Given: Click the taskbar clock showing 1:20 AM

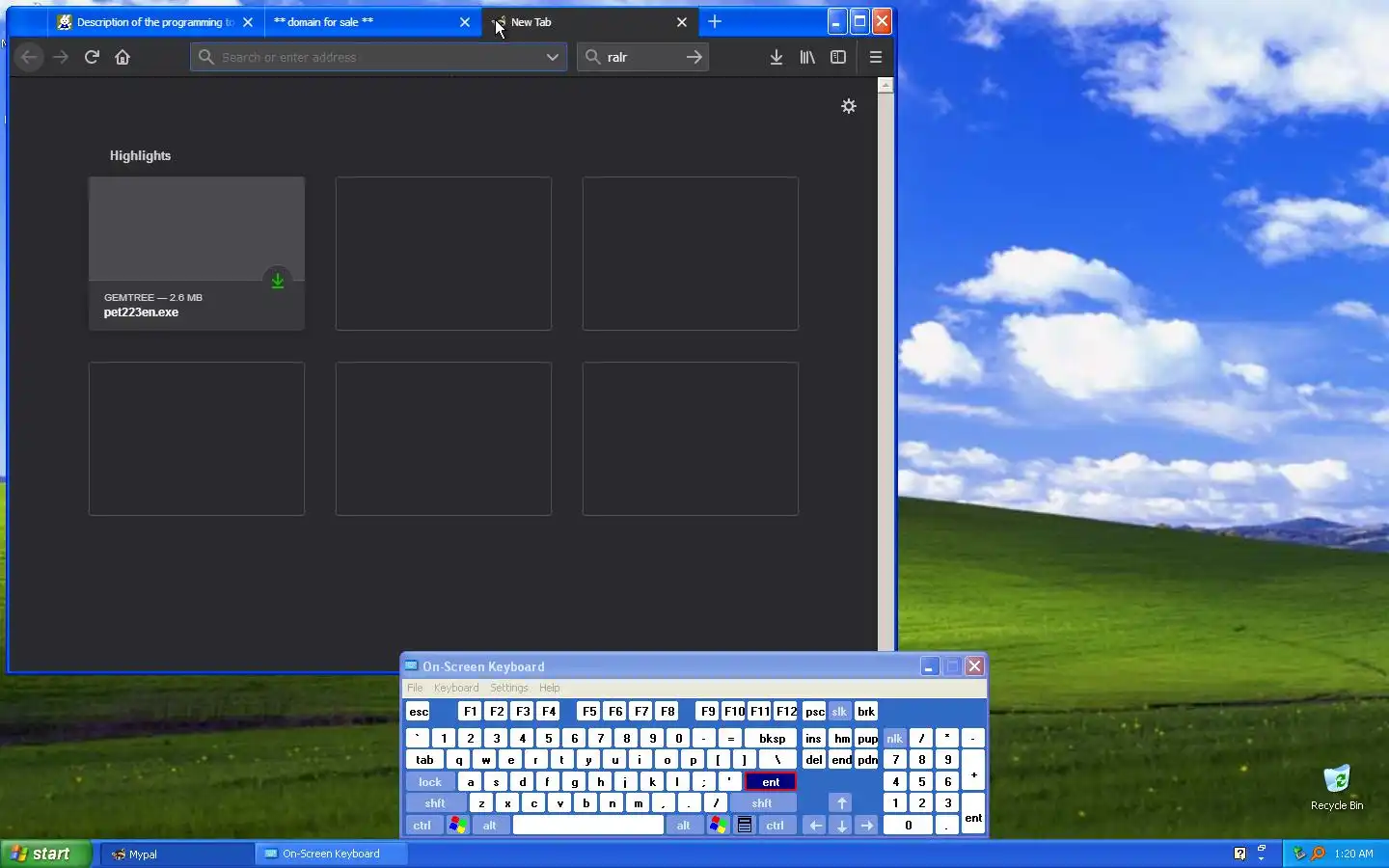Looking at the screenshot, I should (x=1354, y=854).
